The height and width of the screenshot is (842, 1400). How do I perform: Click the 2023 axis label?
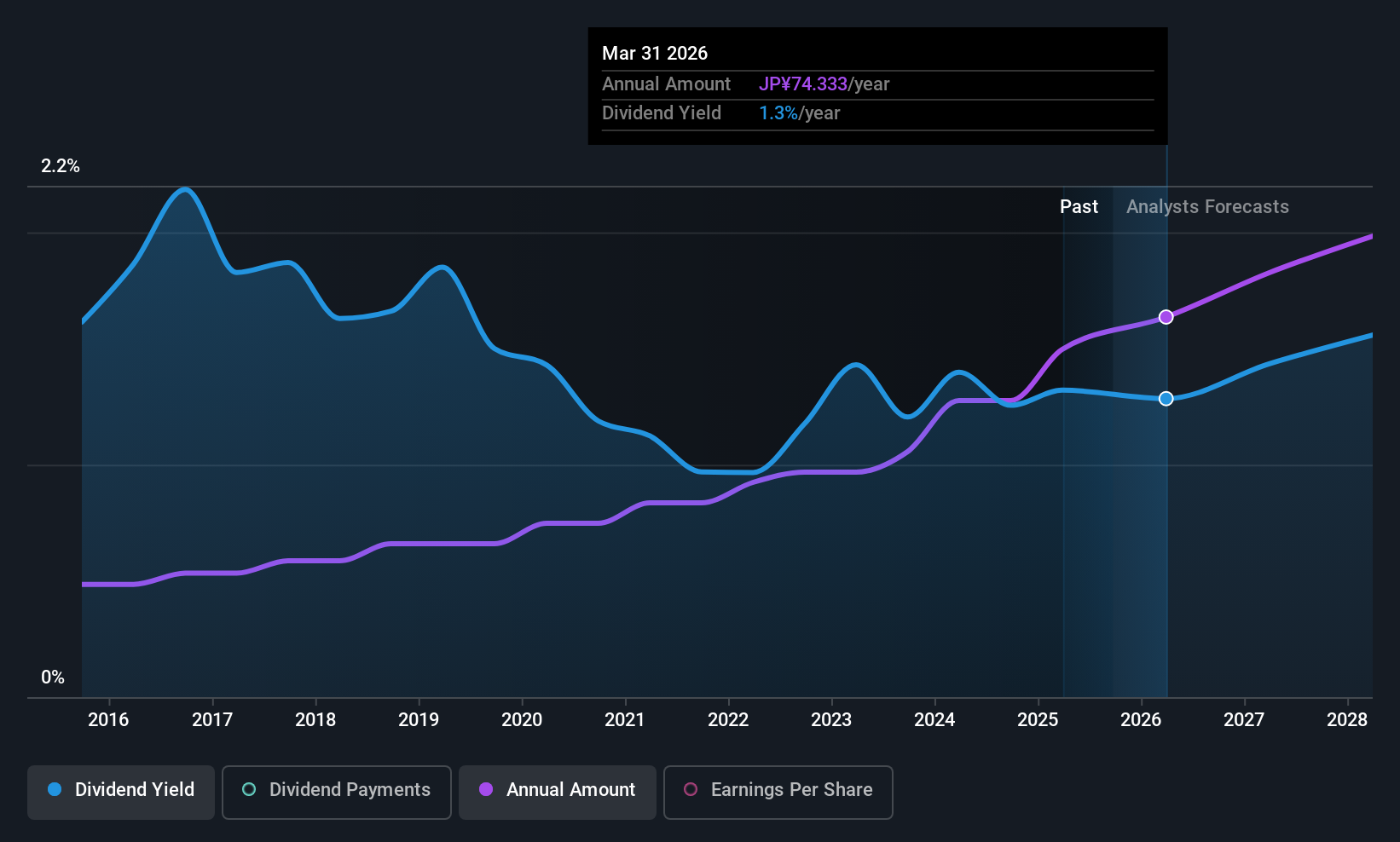pos(831,720)
